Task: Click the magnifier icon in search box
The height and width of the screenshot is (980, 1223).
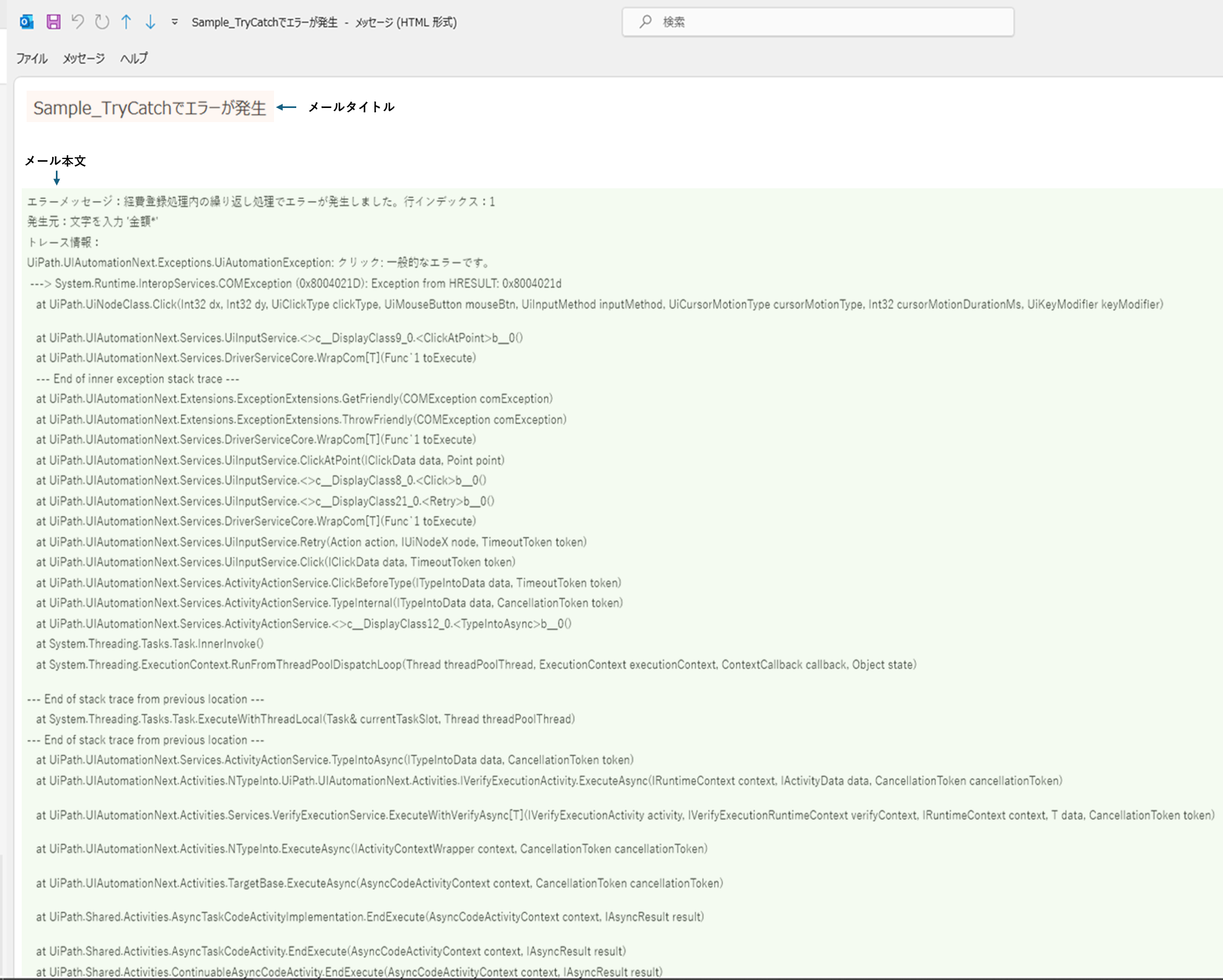Action: click(x=645, y=22)
